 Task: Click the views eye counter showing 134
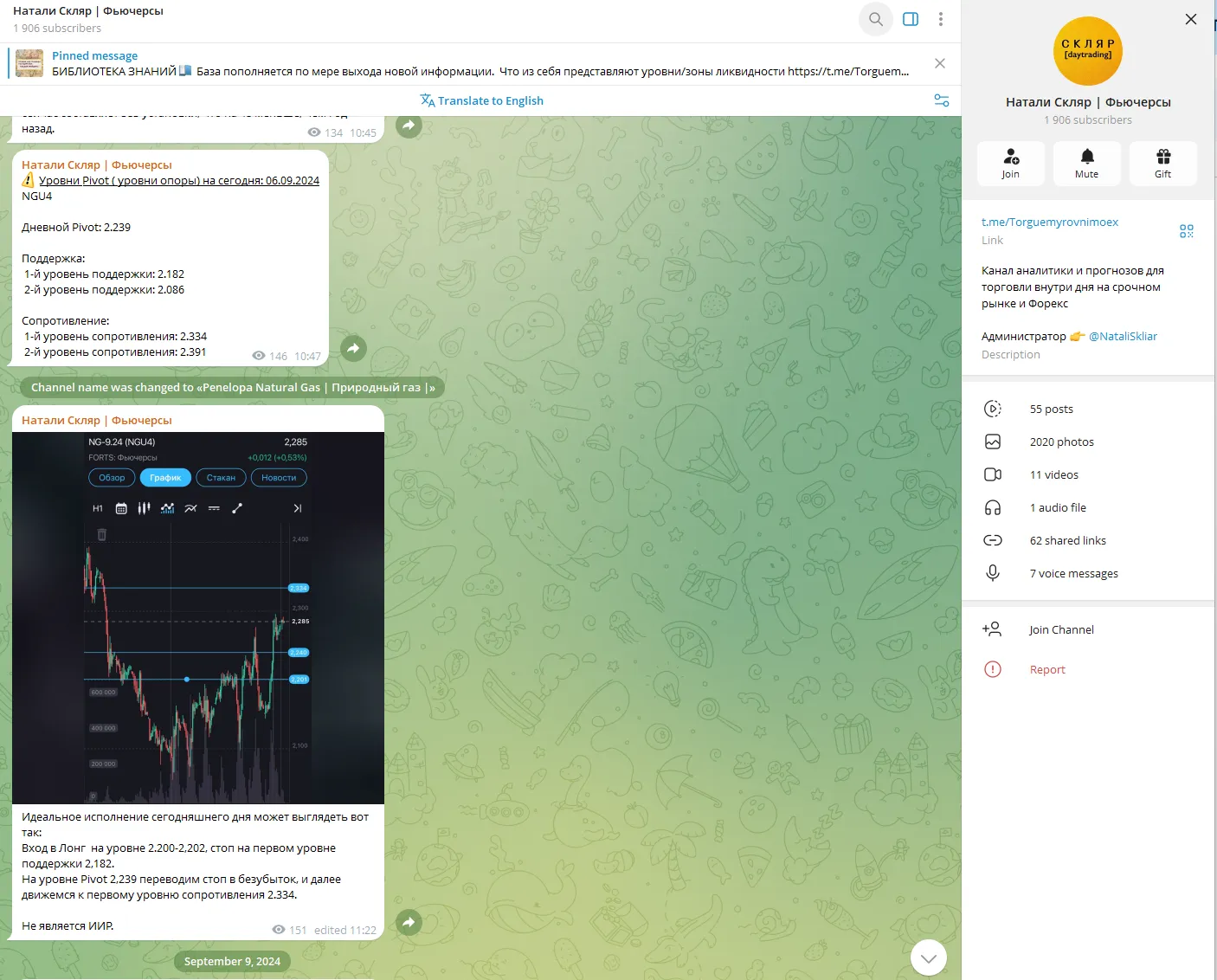point(325,132)
